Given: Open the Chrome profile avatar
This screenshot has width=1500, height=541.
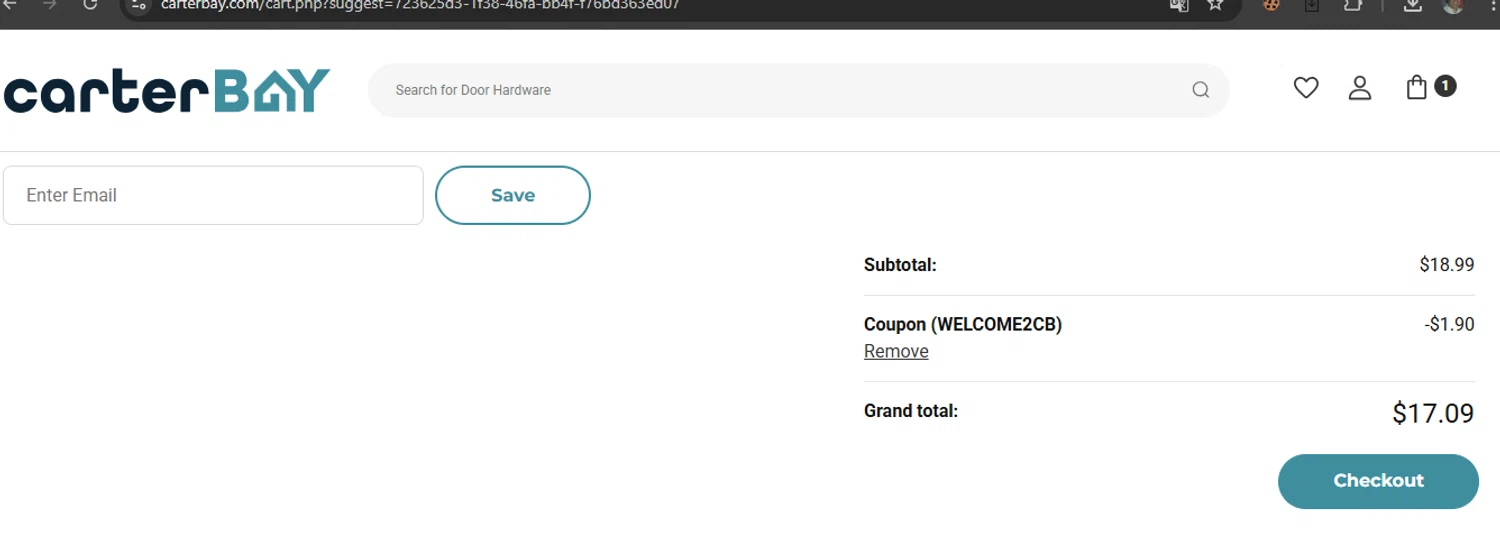Looking at the screenshot, I should 1454,5.
